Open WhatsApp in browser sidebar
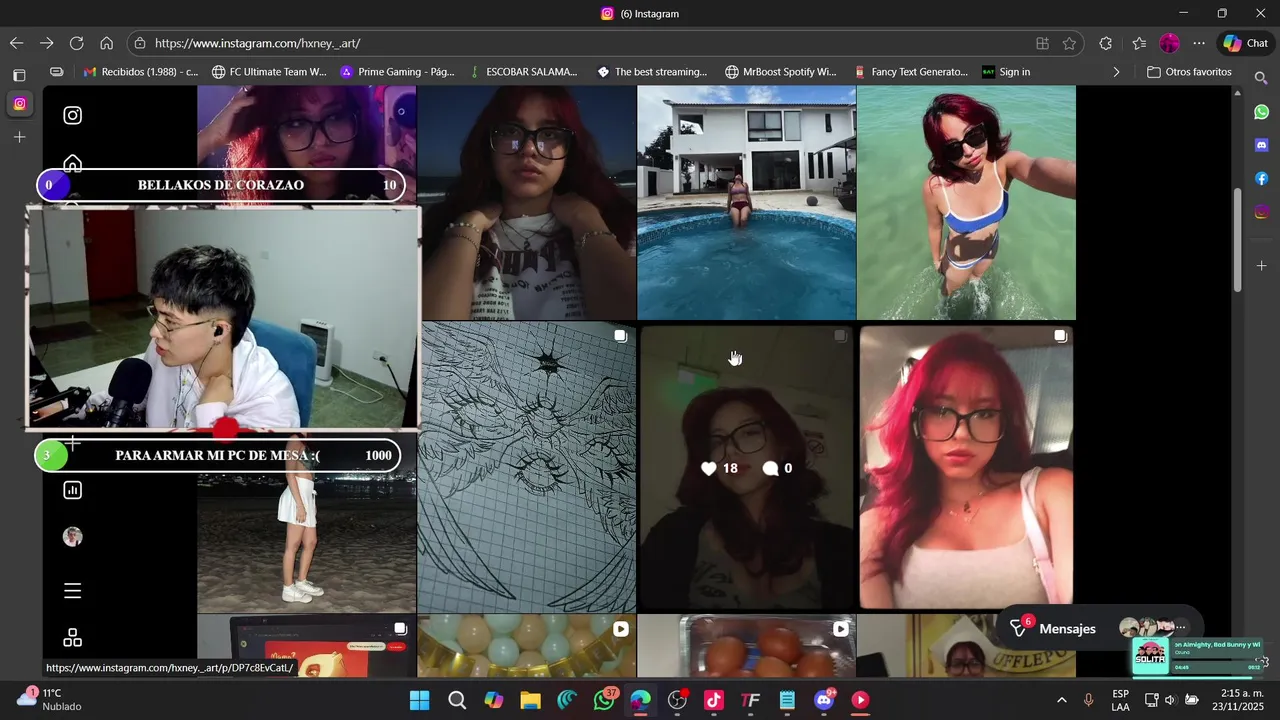Screen dimensions: 1280x720 (1262, 112)
